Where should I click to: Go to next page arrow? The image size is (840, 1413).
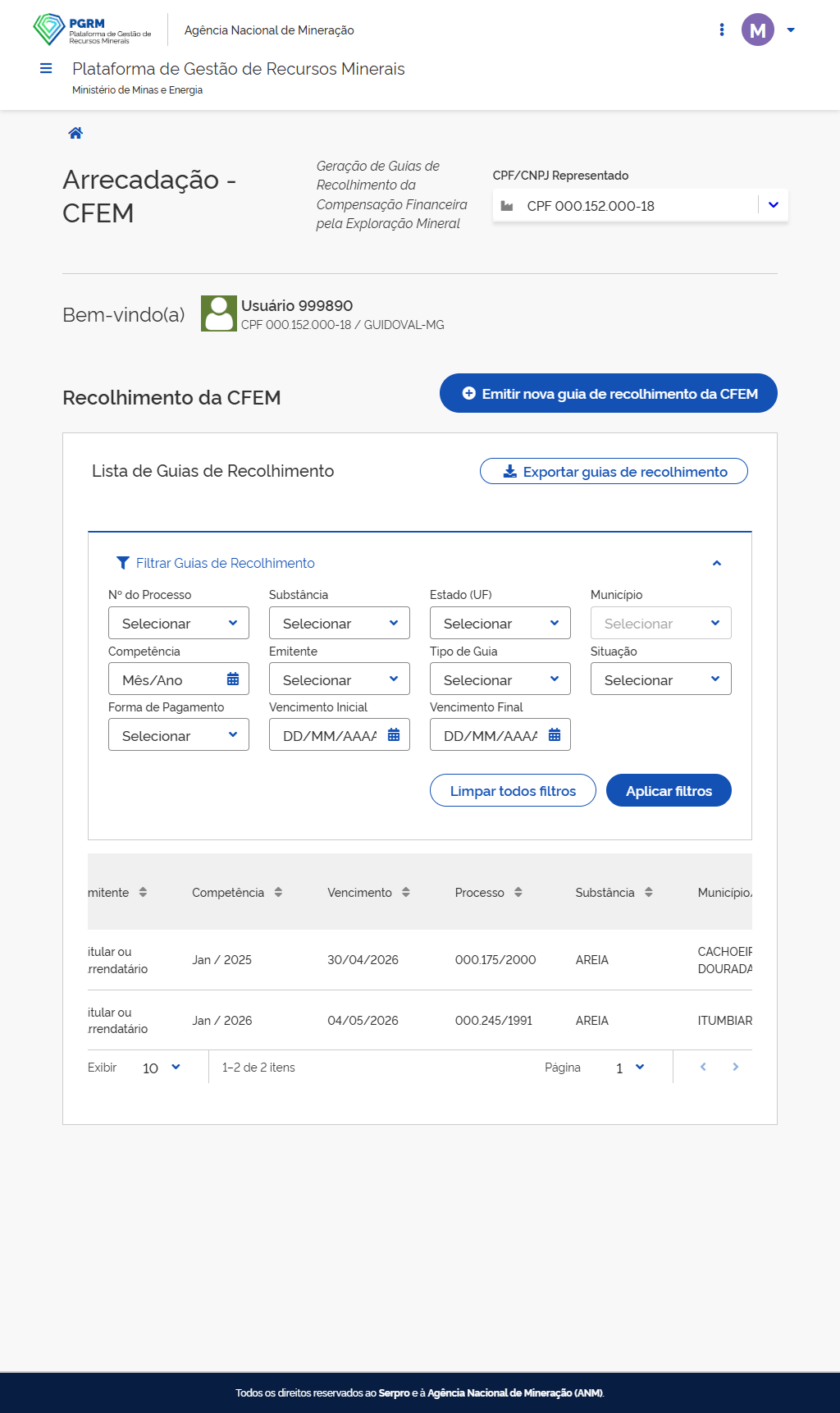tap(736, 1067)
